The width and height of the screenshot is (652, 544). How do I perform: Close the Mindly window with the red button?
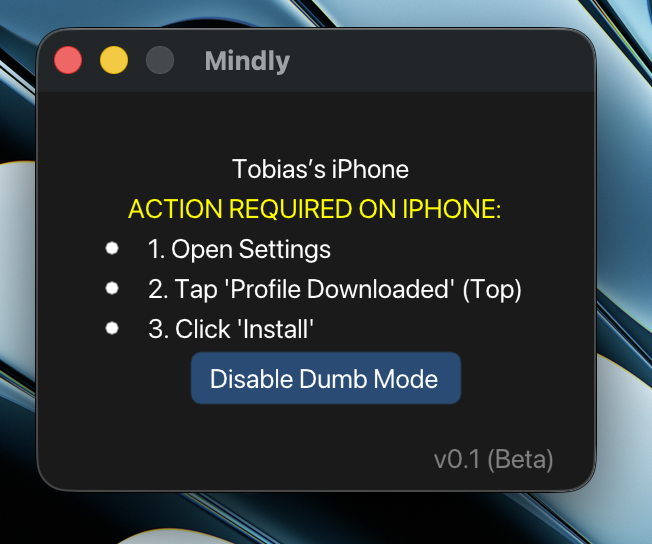pyautogui.click(x=68, y=60)
